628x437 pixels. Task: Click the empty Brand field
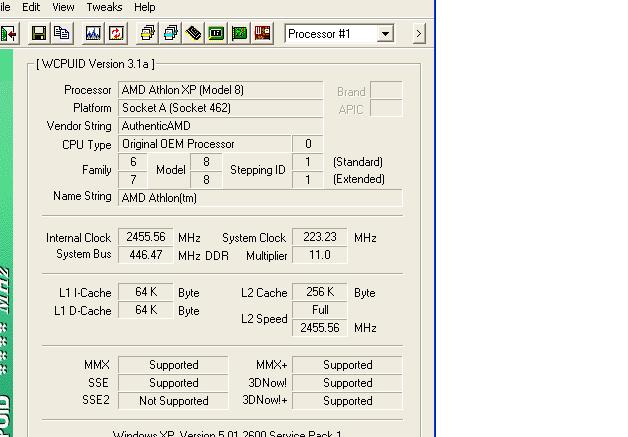pos(386,90)
